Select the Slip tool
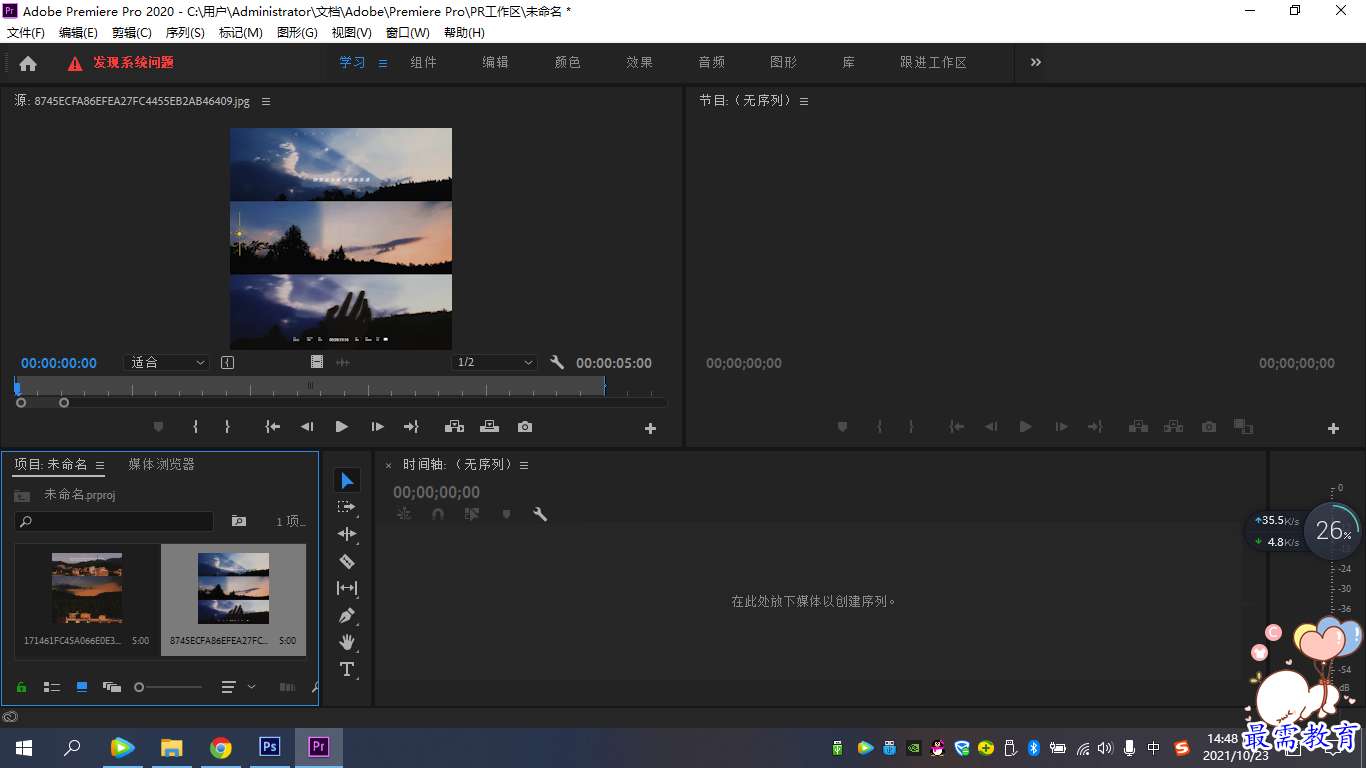The height and width of the screenshot is (768, 1366). click(346, 589)
